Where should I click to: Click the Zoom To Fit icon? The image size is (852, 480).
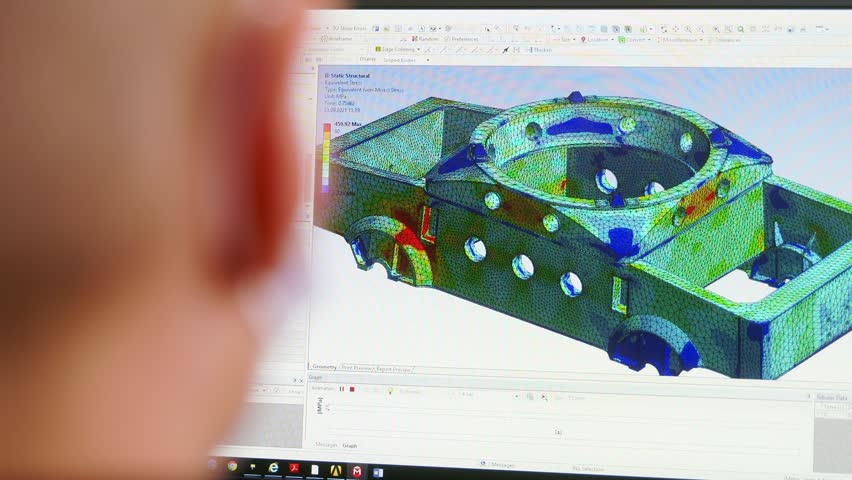[x=716, y=29]
